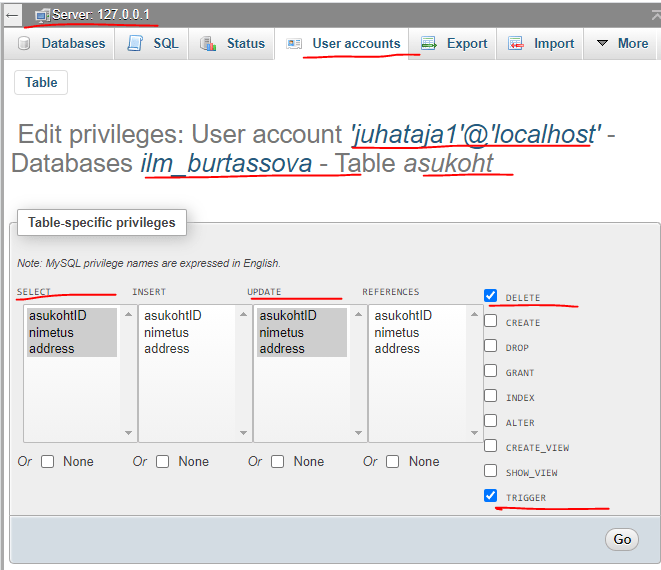Click the User accounts tab icon
661x570 pixels.
point(294,44)
